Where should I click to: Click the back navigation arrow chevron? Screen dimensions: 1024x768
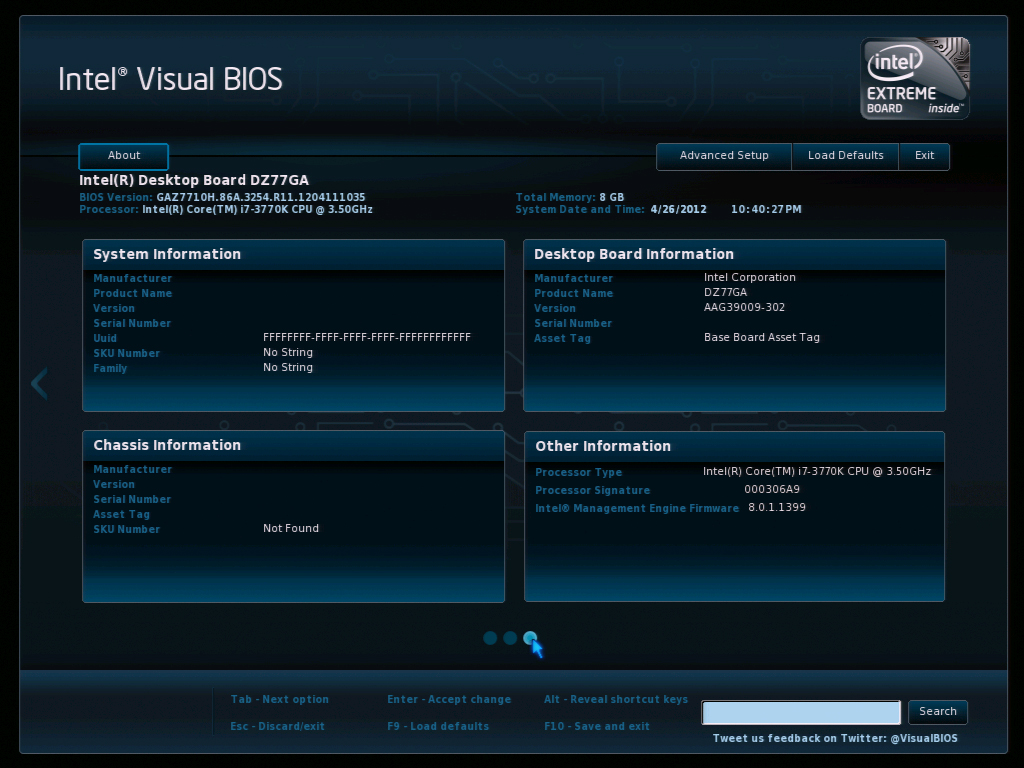38,383
